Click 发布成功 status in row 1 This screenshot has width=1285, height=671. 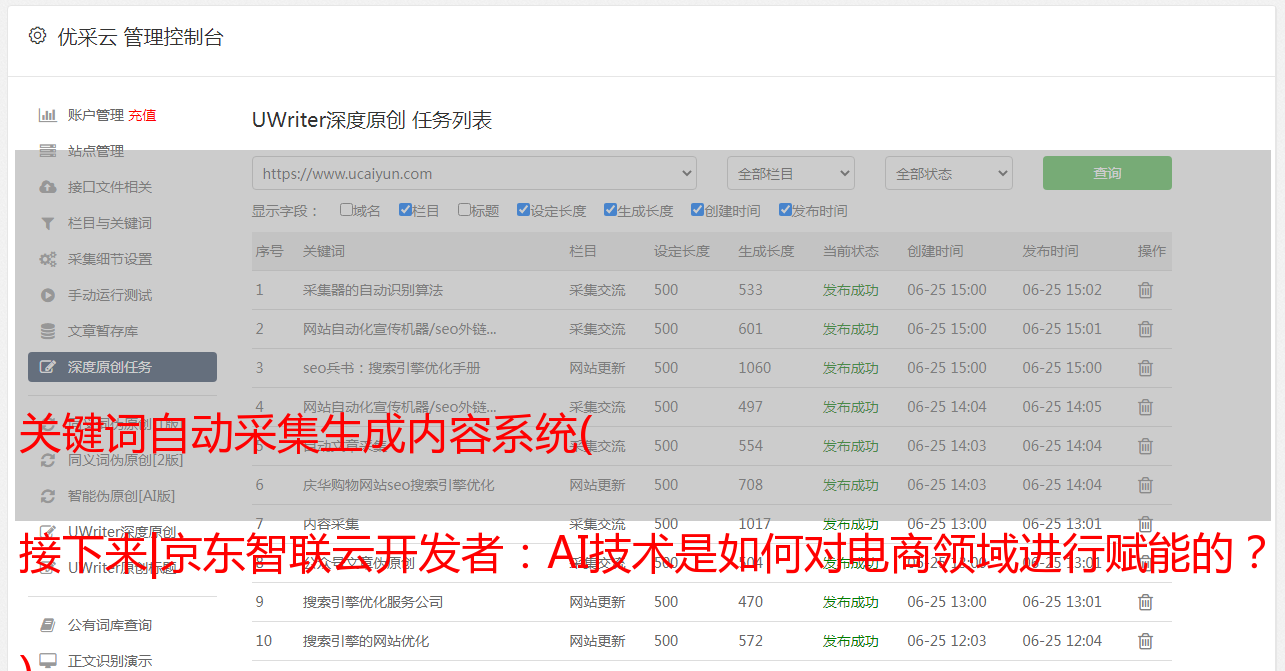(851, 290)
